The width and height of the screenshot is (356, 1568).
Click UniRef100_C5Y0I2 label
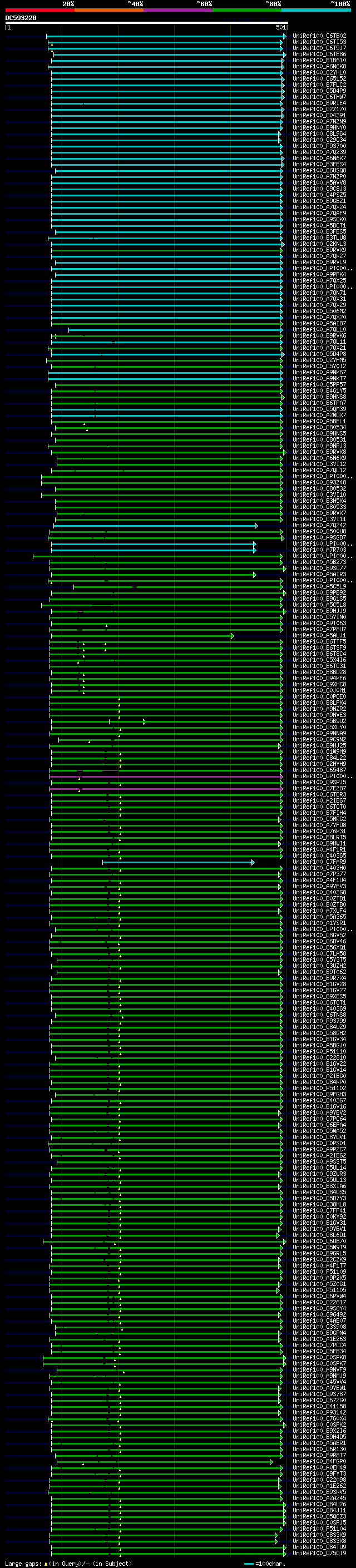pyautogui.click(x=319, y=366)
